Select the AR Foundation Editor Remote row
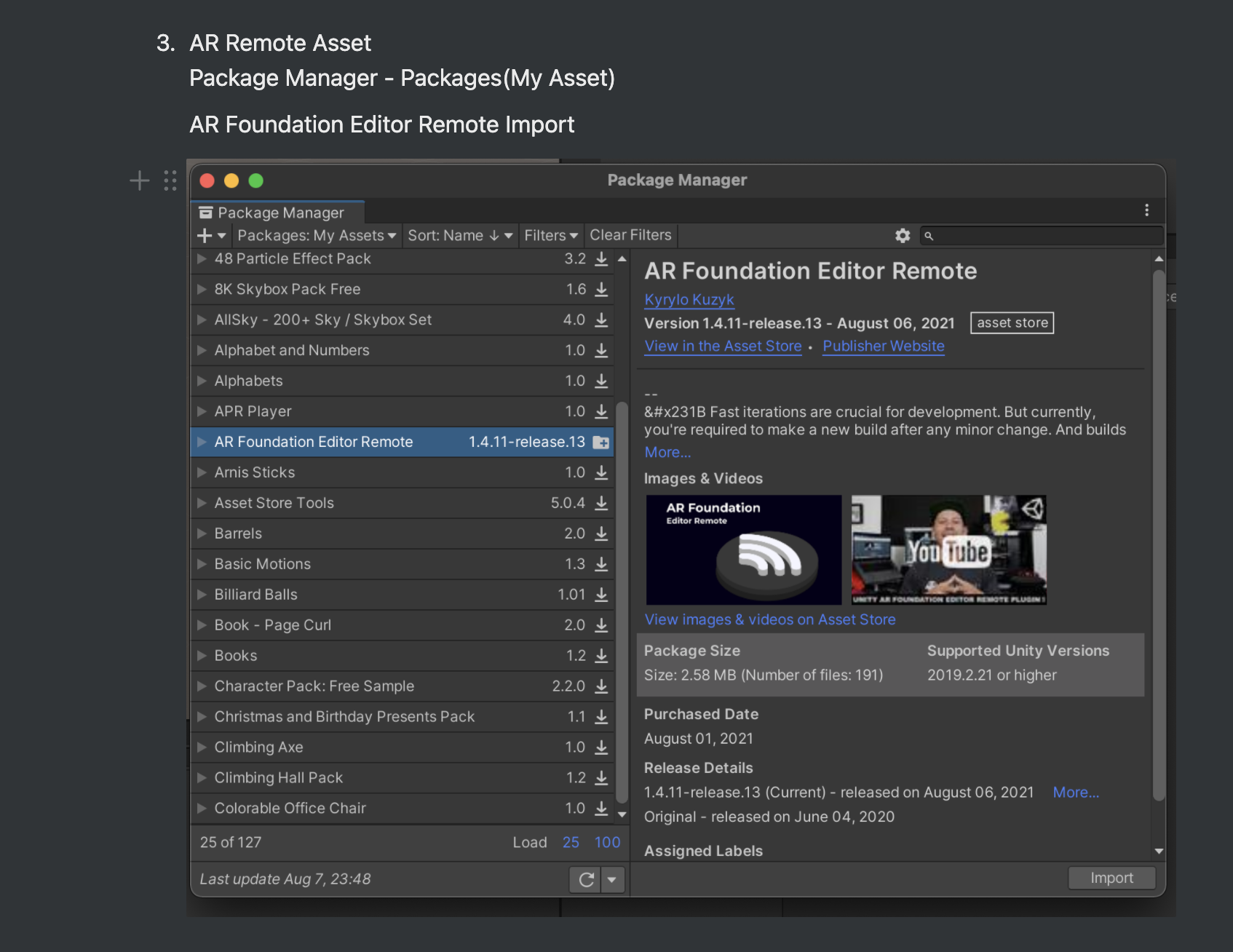The width and height of the screenshot is (1233, 952). [403, 443]
